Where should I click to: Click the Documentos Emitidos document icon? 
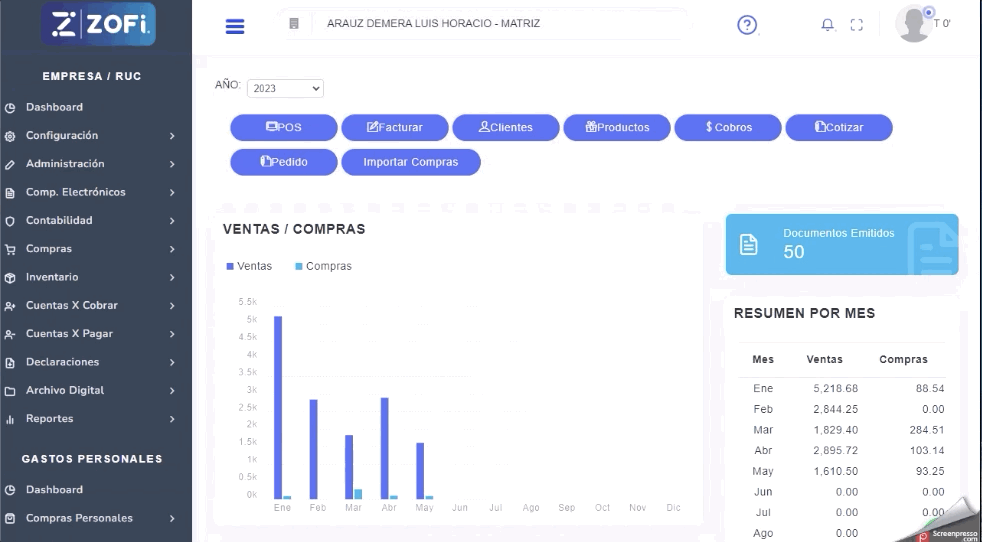(748, 244)
